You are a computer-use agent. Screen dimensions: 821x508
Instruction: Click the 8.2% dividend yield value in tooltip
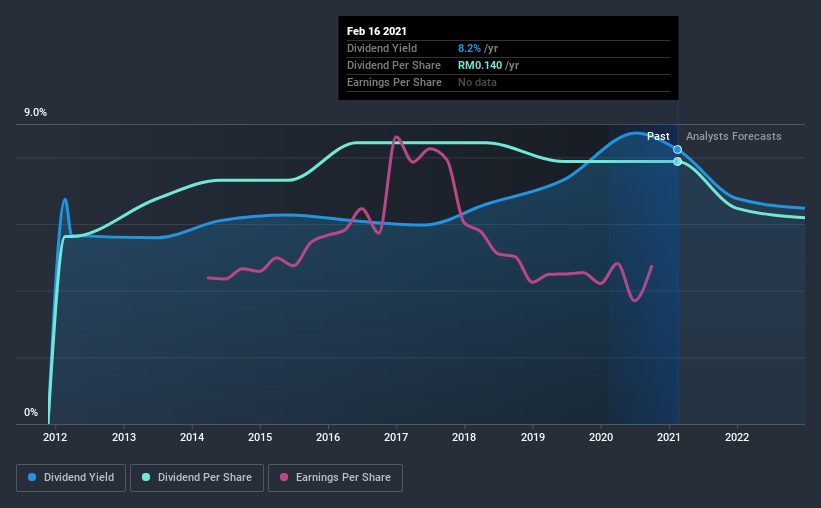pos(469,48)
